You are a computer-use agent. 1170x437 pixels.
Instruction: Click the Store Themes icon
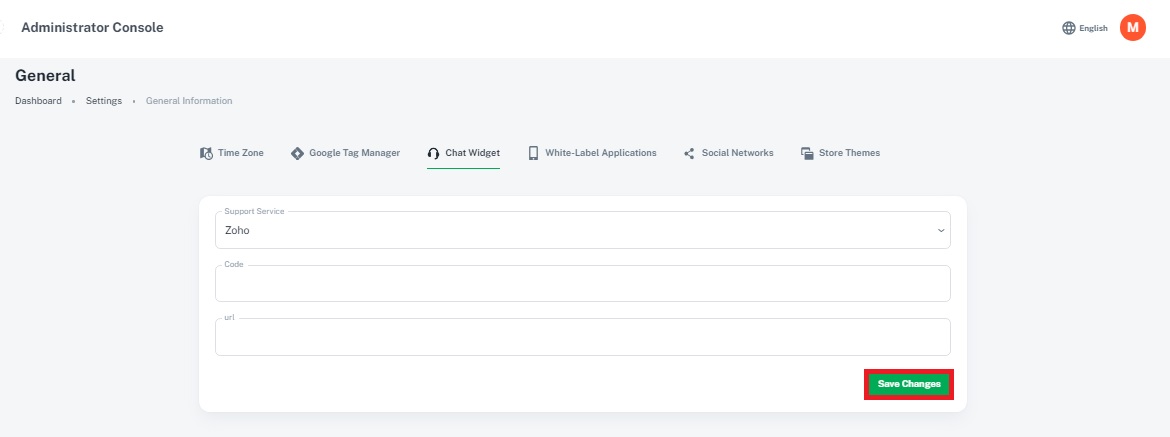(x=806, y=153)
